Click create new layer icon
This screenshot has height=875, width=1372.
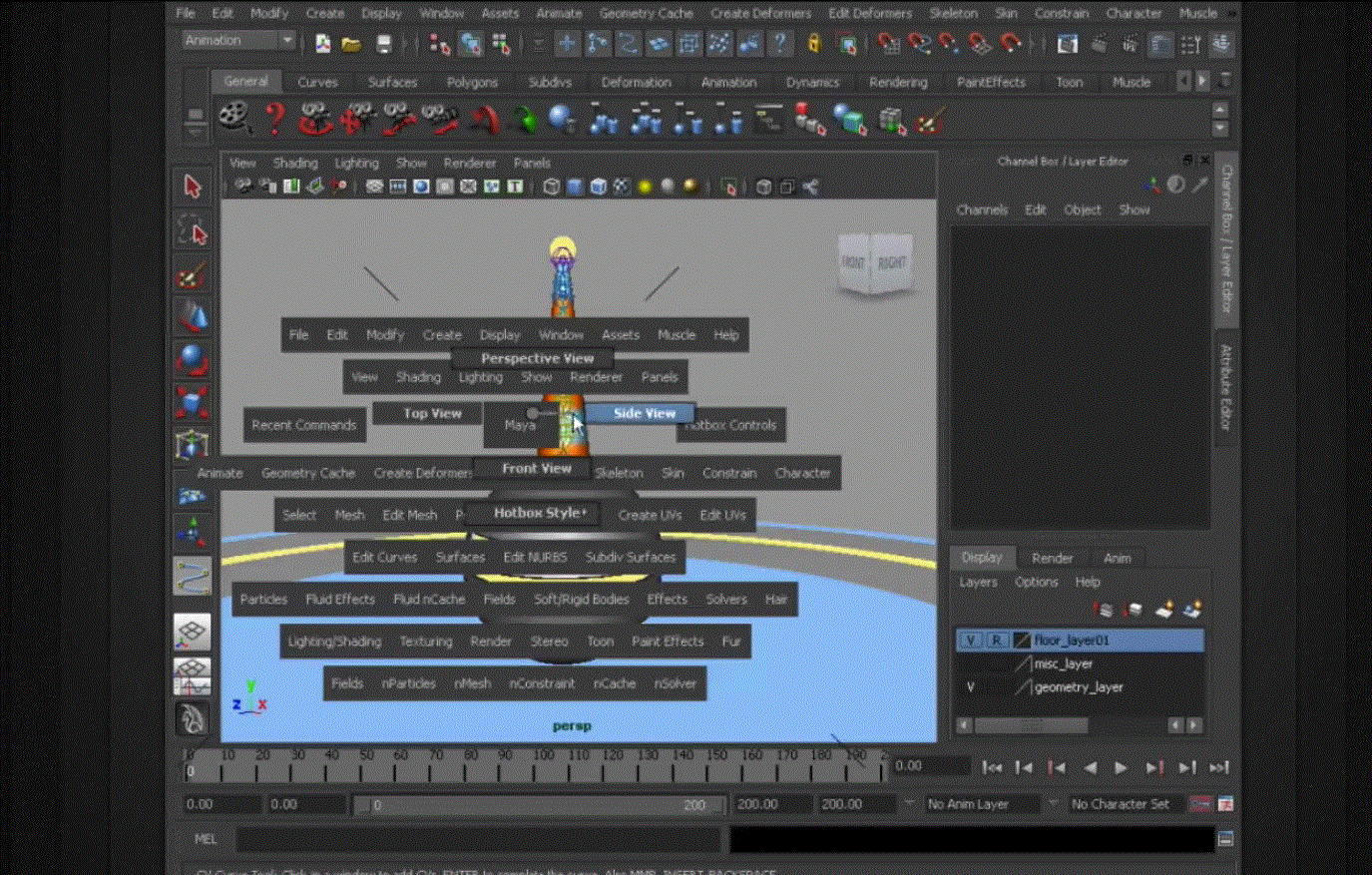1163,610
